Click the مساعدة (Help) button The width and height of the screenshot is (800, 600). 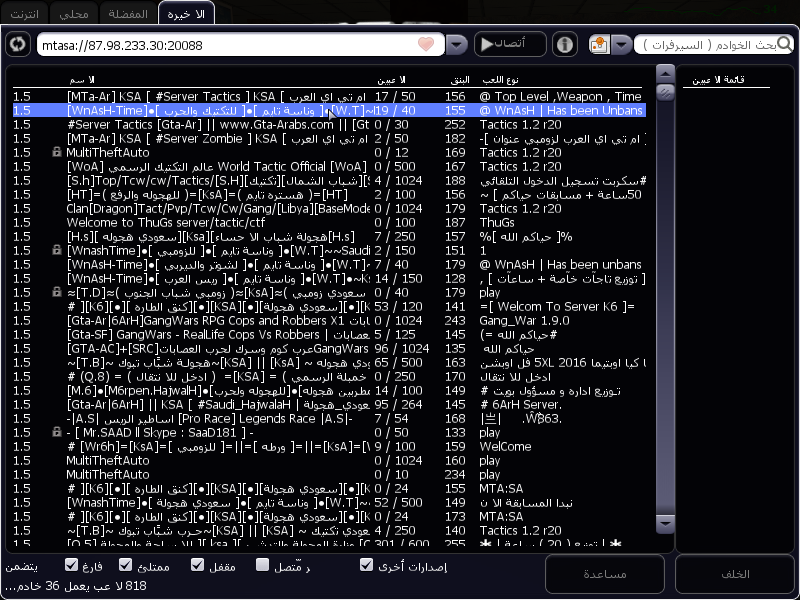[x=604, y=574]
